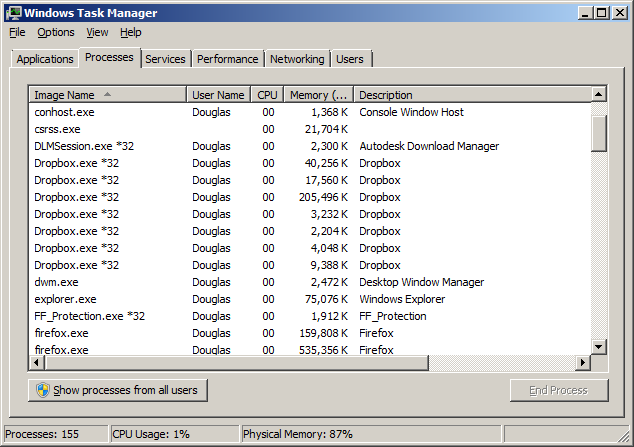Screen dimensions: 634x447
Task: Open the Options menu
Action: 56,32
